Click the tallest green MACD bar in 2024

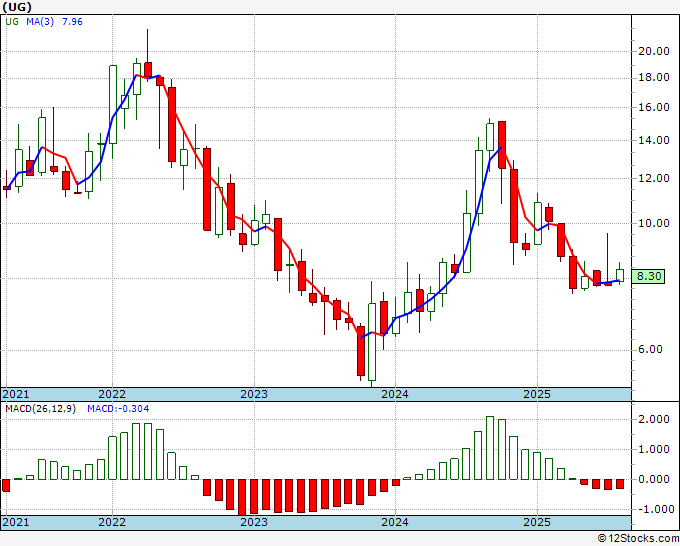(490, 448)
